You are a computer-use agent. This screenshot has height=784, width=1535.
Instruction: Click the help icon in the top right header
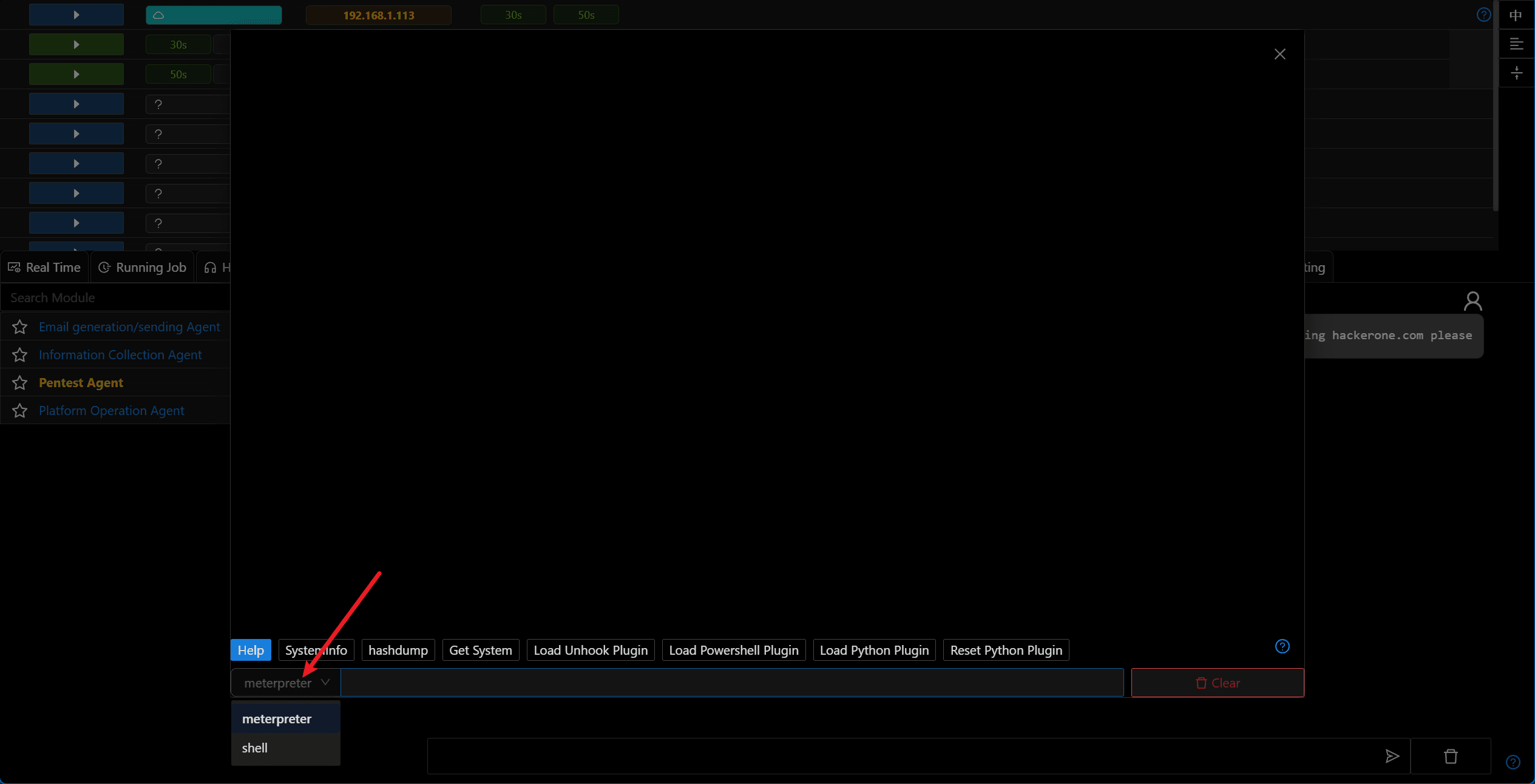coord(1483,15)
